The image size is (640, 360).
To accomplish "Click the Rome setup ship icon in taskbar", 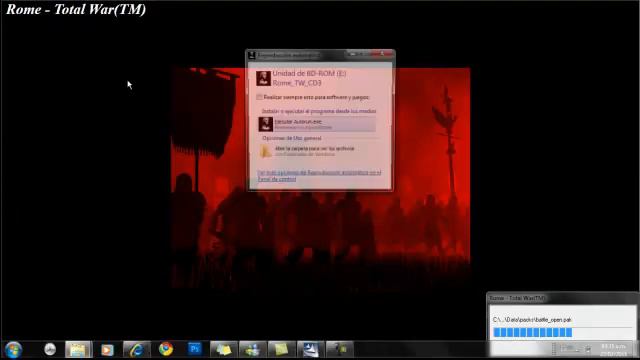I will point(311,350).
